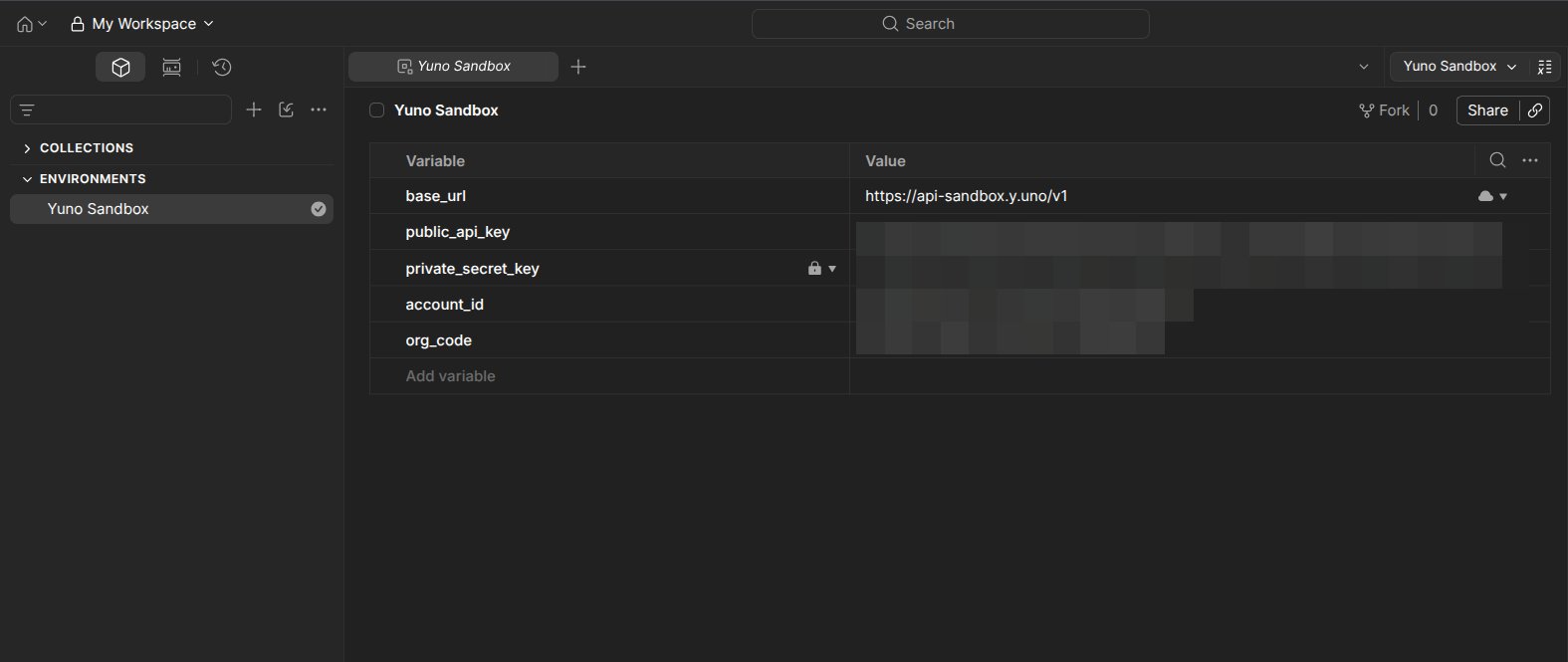Screen dimensions: 1568x662
Task: Select the org_code variable name
Action: (x=439, y=340)
